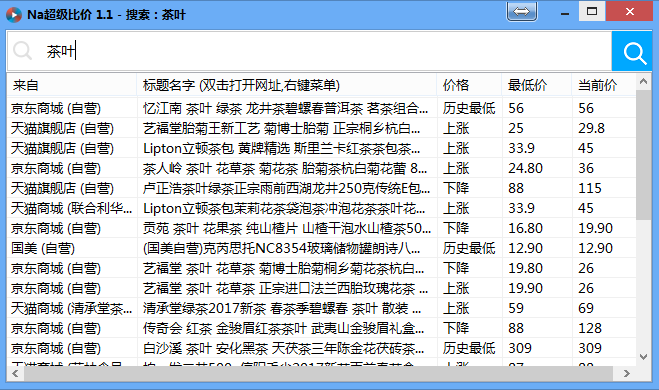Click current price 69 cell
This screenshot has height=390, width=659.
586,308
